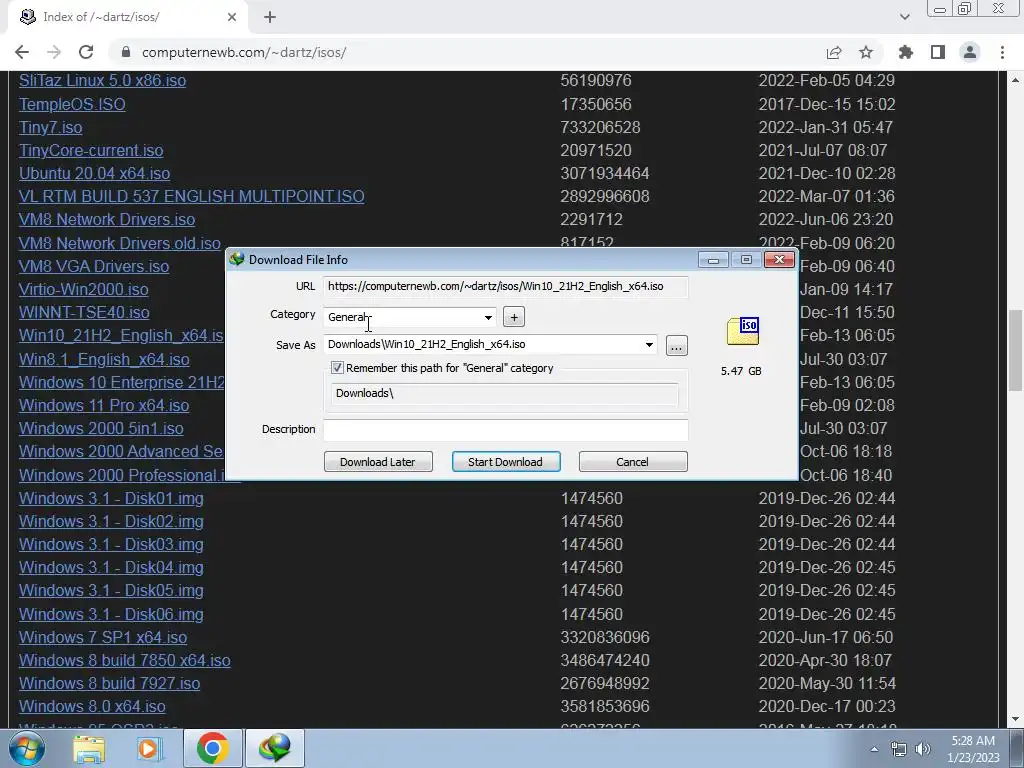The width and height of the screenshot is (1024, 768).
Task: Open a new browser tab with the plus
Action: tap(270, 17)
